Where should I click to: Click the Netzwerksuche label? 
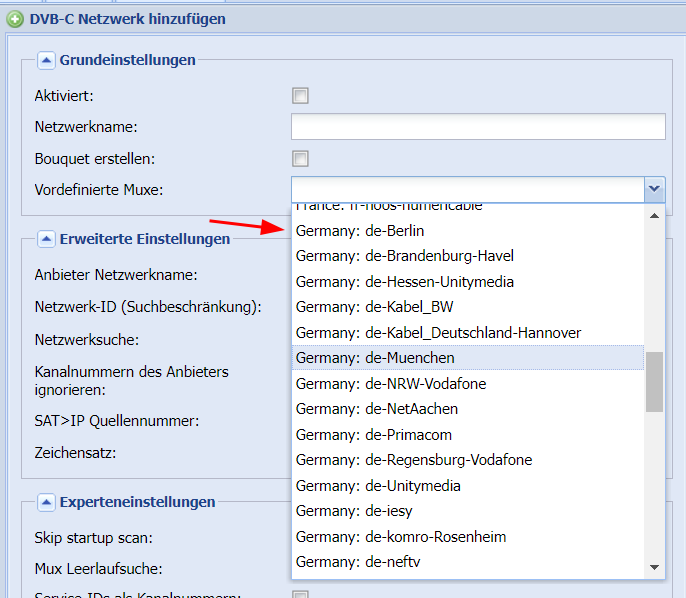[87, 340]
